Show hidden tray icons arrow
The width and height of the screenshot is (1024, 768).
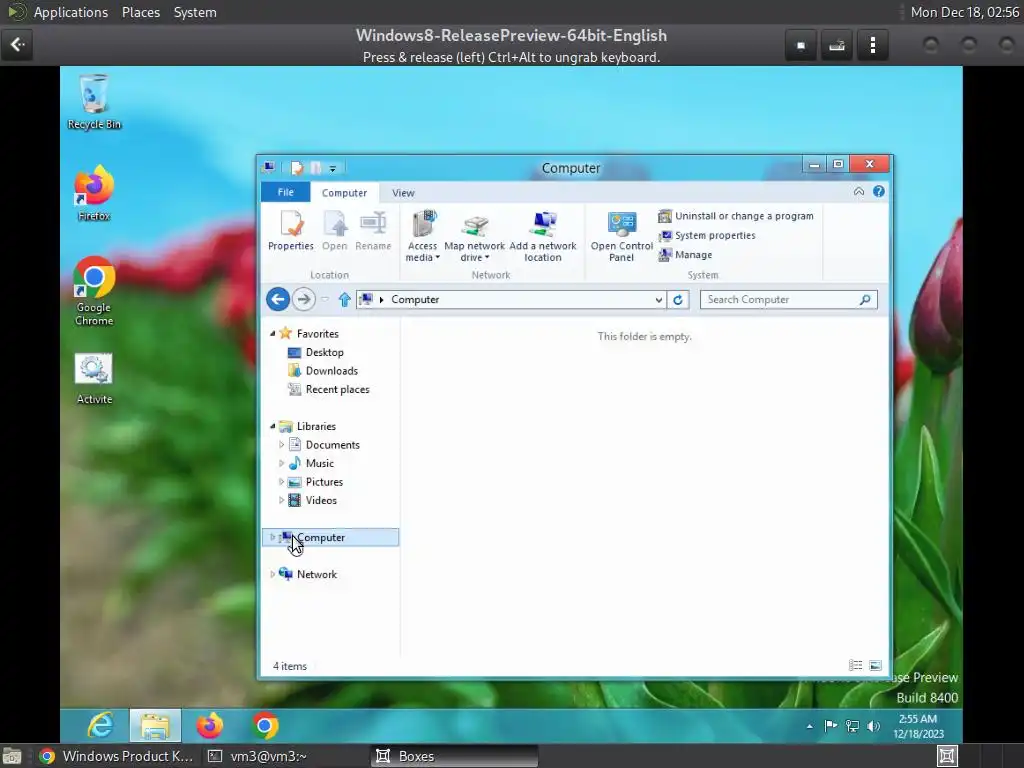[810, 726]
